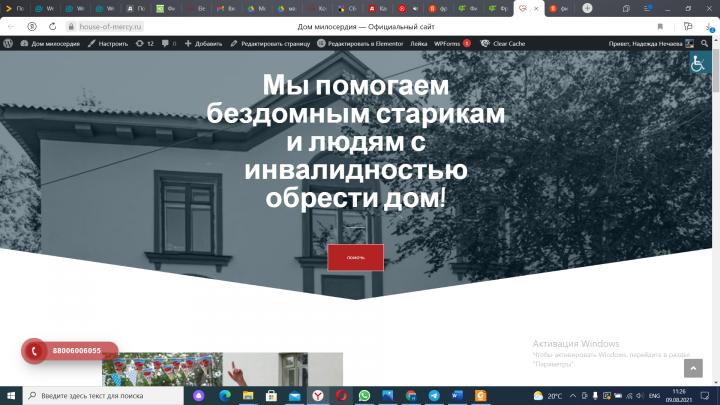Switch to the Gmail tab
The height and width of the screenshot is (405, 720).
click(226, 8)
